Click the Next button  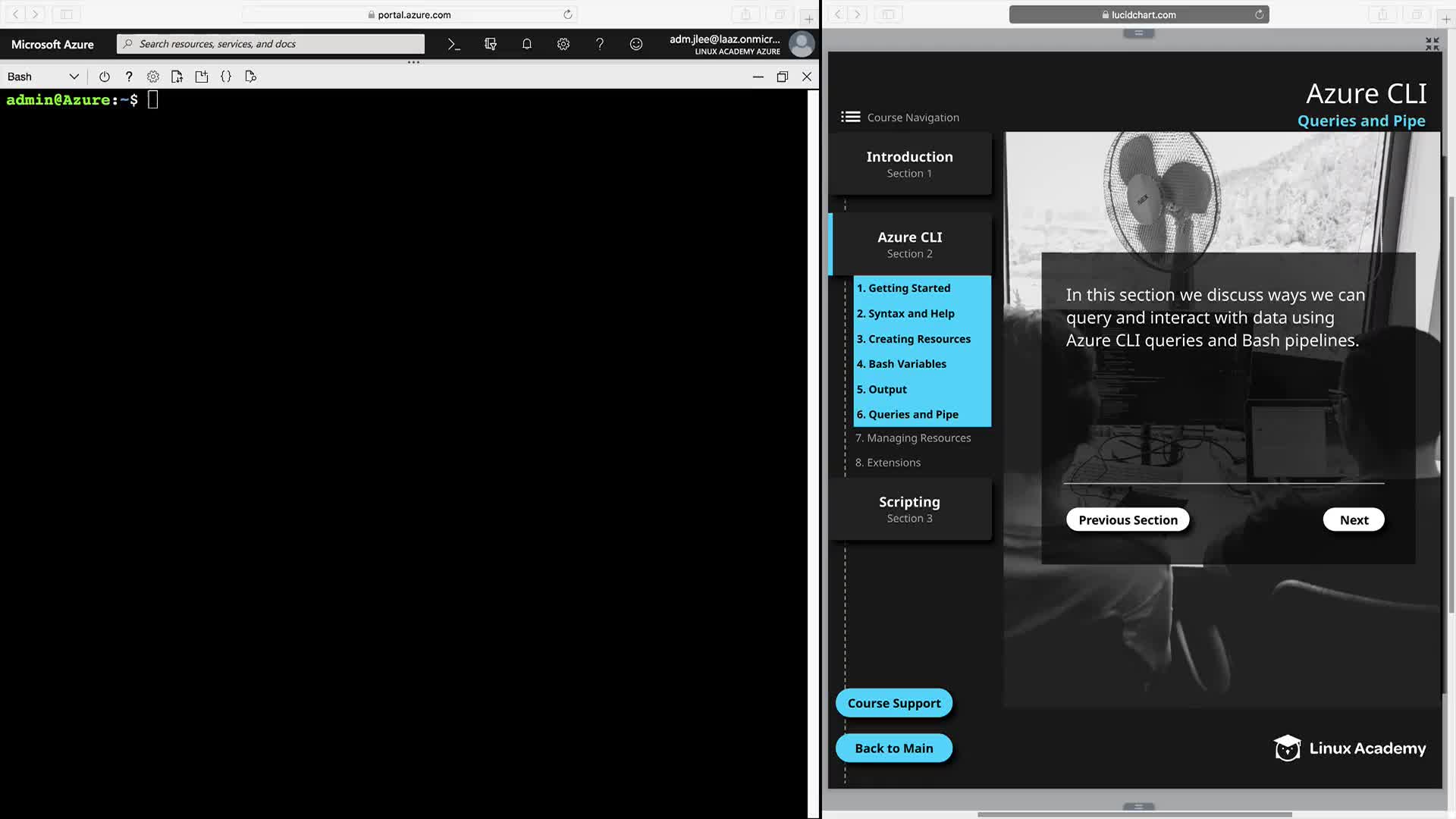coord(1353,519)
